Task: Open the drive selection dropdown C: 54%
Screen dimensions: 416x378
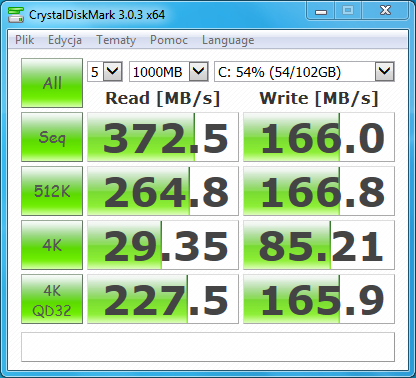Action: 304,71
